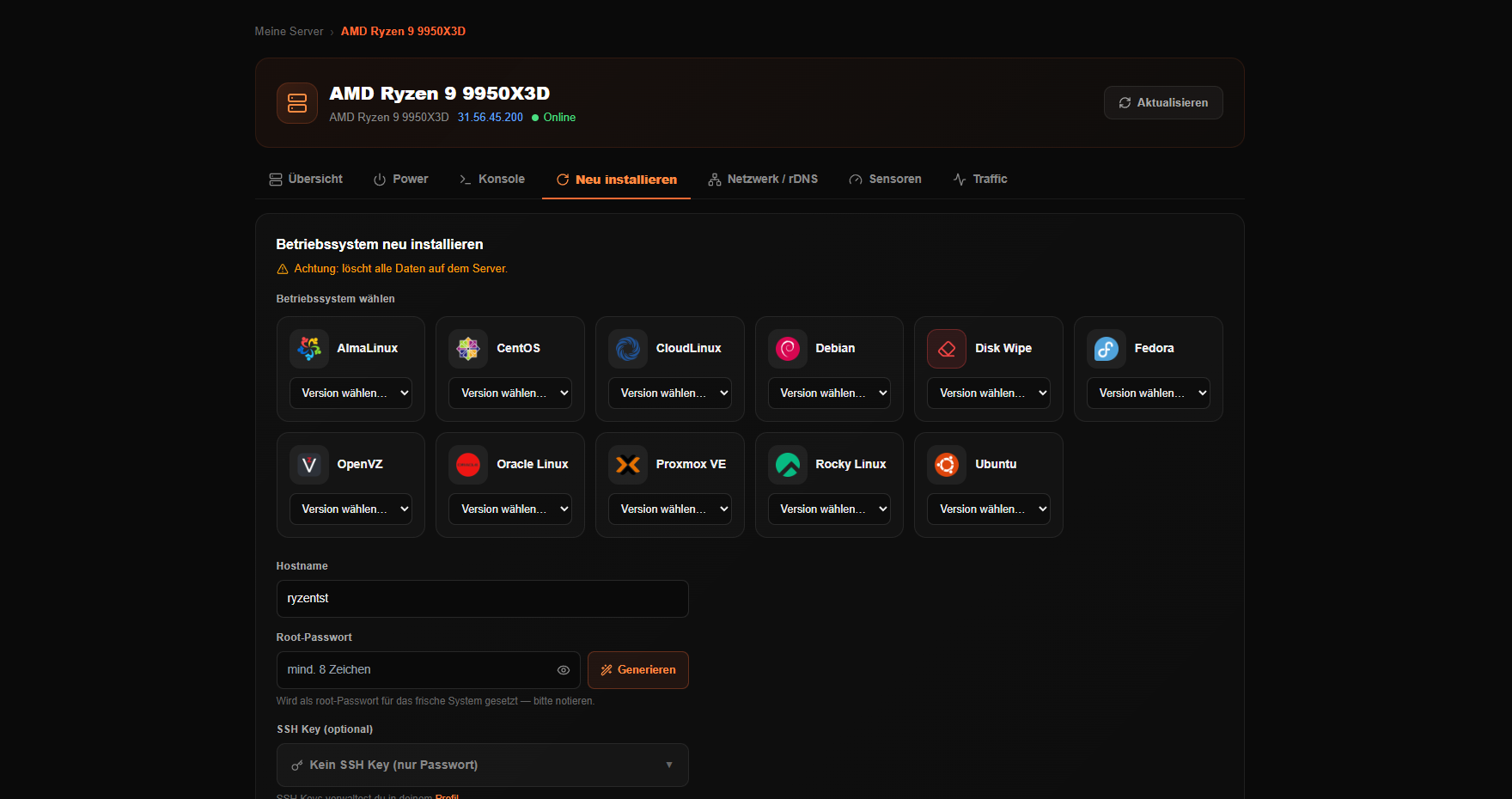Click the CentOS logo icon
The height and width of the screenshot is (799, 1512).
pos(468,348)
